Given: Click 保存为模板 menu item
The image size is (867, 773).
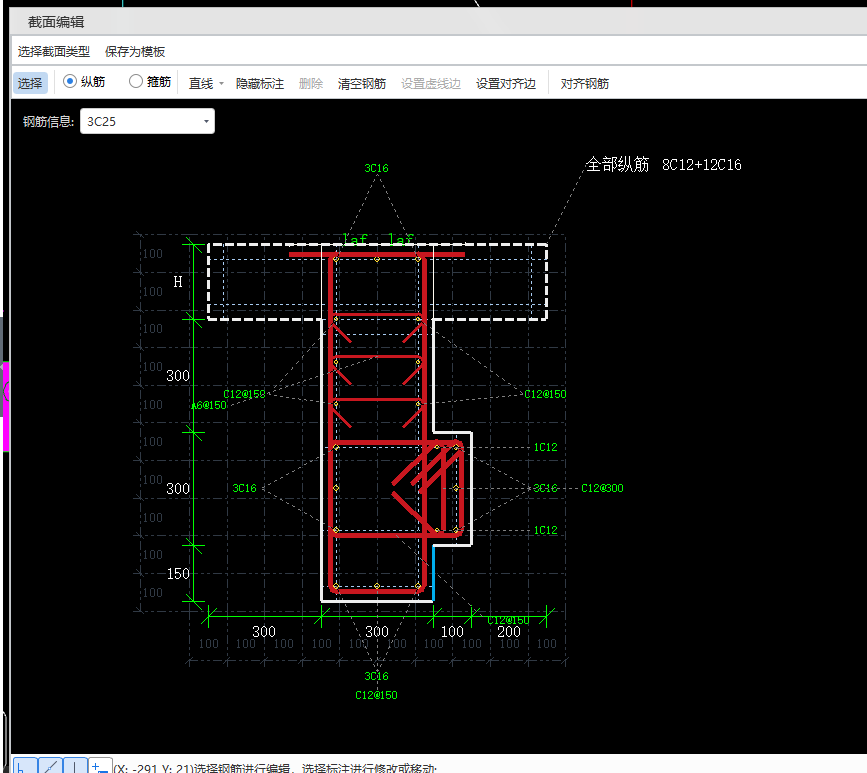Looking at the screenshot, I should [135, 51].
